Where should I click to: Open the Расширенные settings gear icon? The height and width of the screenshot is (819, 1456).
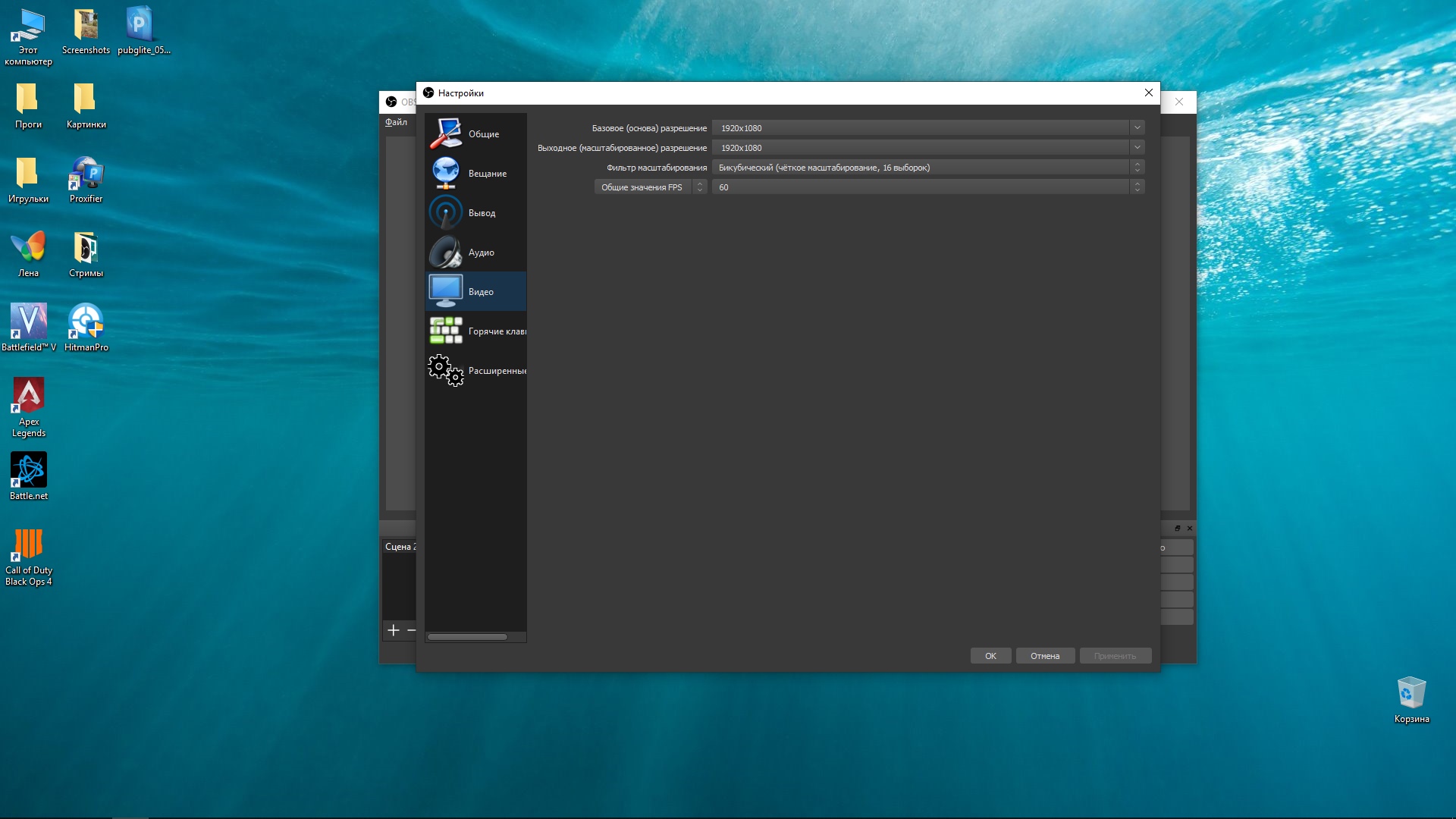tap(446, 371)
